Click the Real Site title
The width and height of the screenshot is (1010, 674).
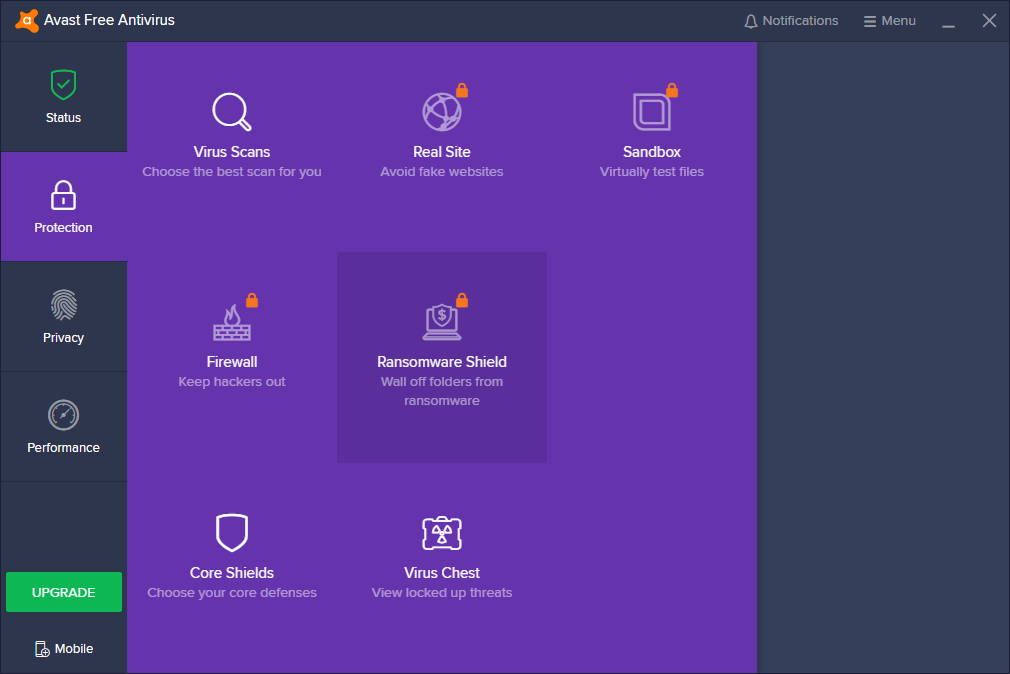pyautogui.click(x=442, y=151)
